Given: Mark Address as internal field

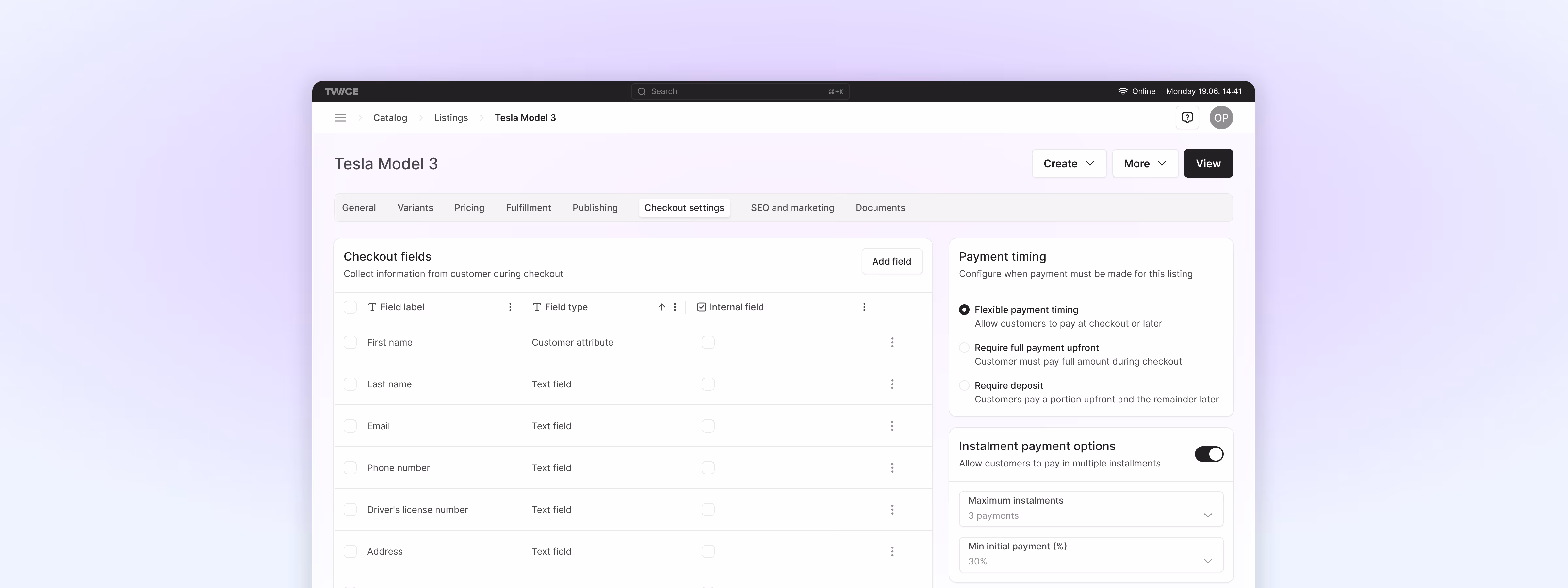Looking at the screenshot, I should click(708, 551).
